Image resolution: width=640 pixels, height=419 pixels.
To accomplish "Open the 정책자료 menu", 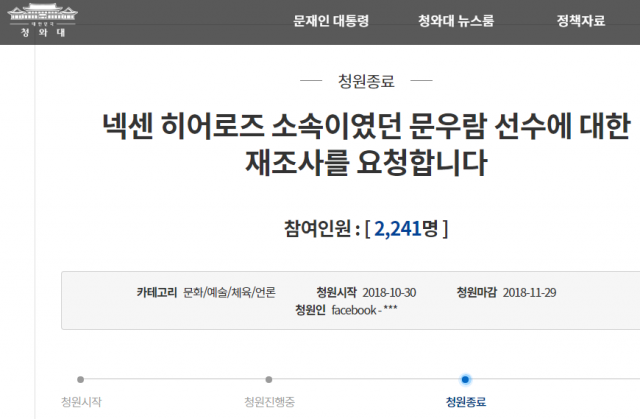I will pyautogui.click(x=581, y=21).
